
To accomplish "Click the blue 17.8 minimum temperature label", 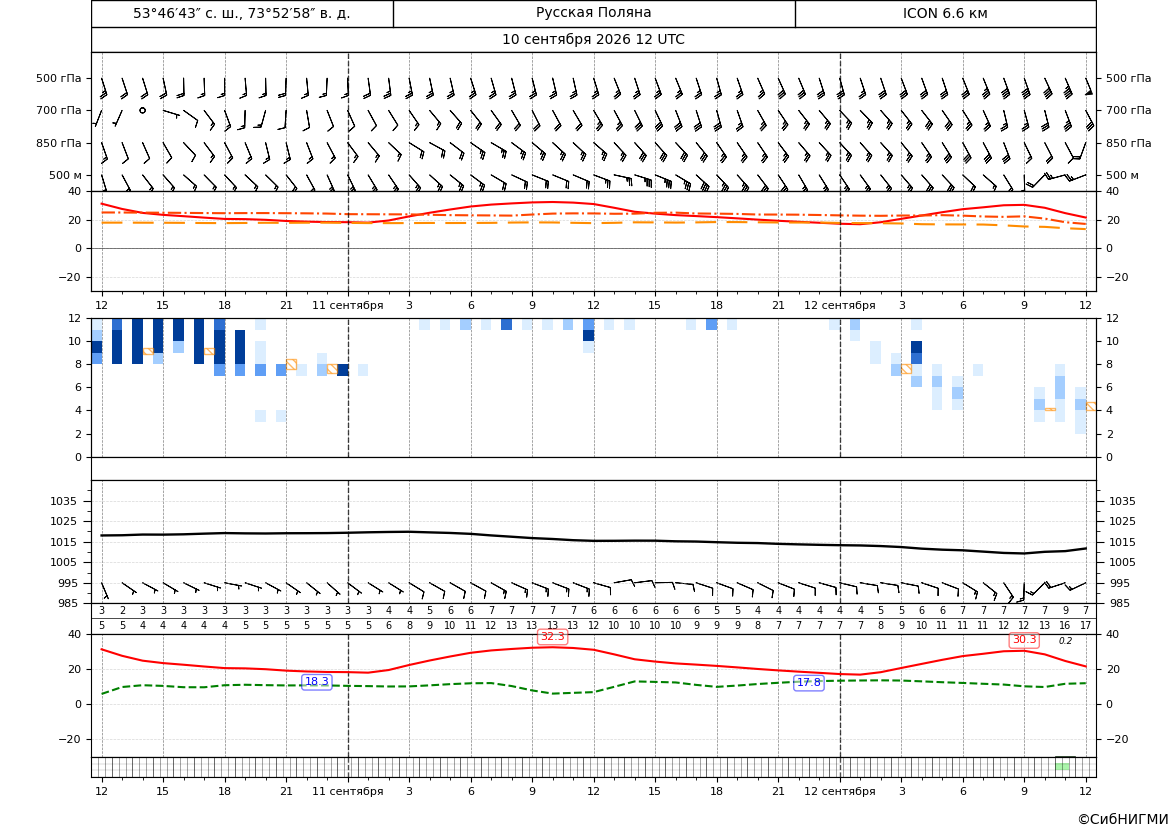I will point(808,682).
